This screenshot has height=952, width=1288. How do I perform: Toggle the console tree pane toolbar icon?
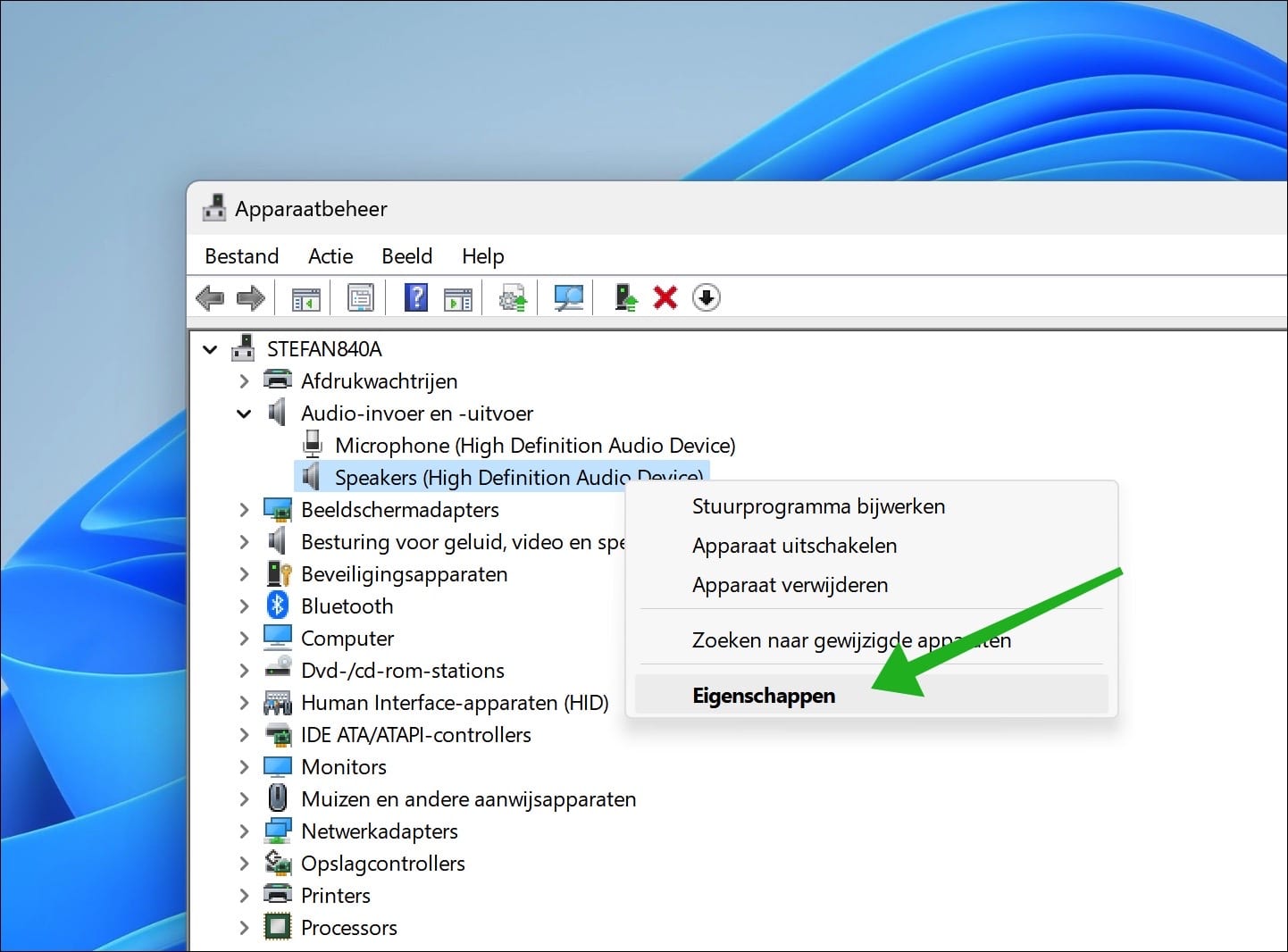[x=305, y=297]
